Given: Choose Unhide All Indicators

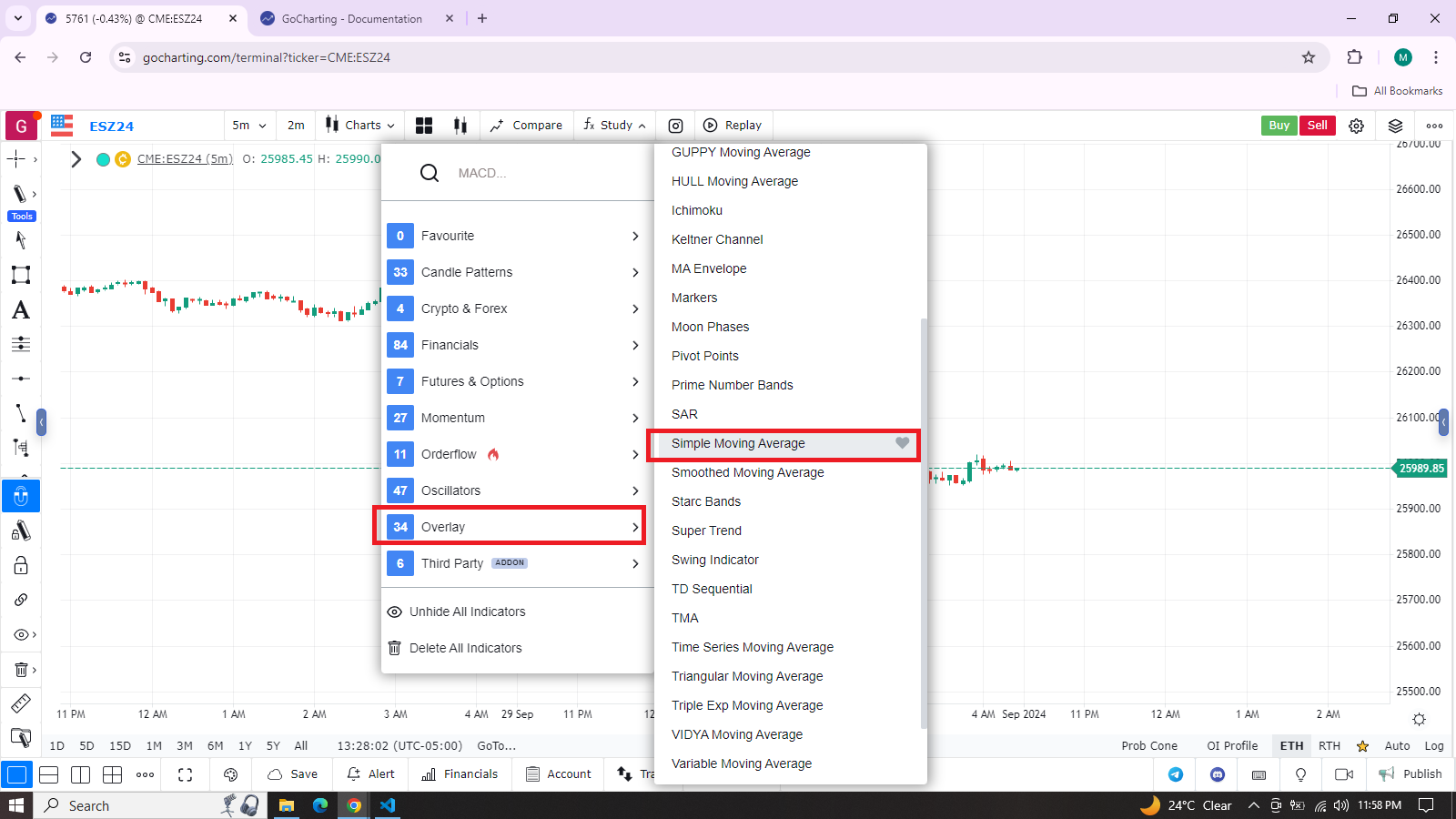Looking at the screenshot, I should click(x=458, y=612).
